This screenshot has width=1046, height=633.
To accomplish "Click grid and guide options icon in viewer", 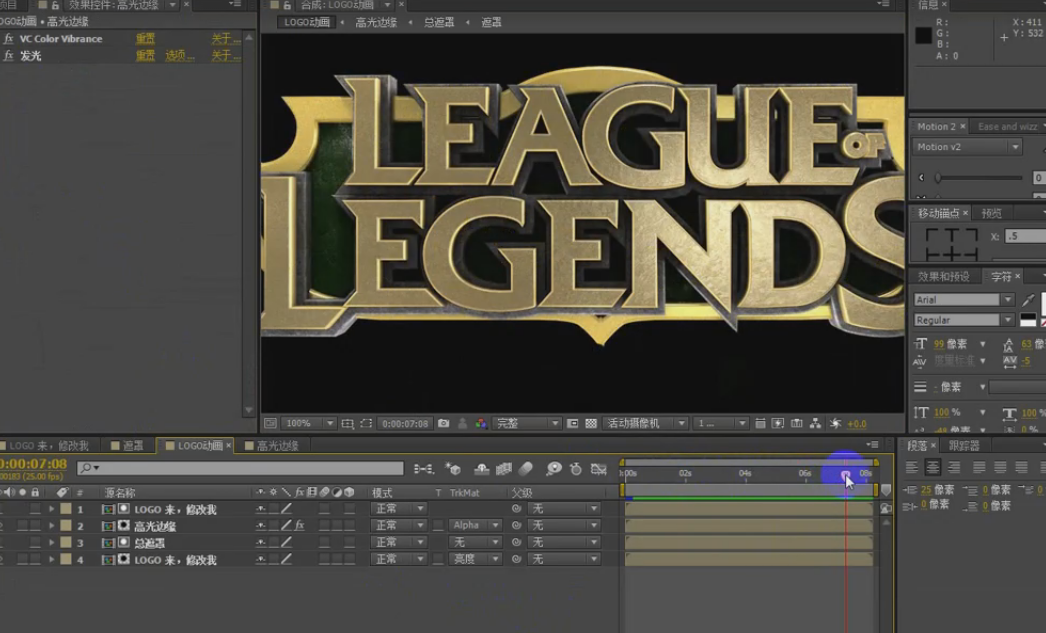I will (x=348, y=424).
